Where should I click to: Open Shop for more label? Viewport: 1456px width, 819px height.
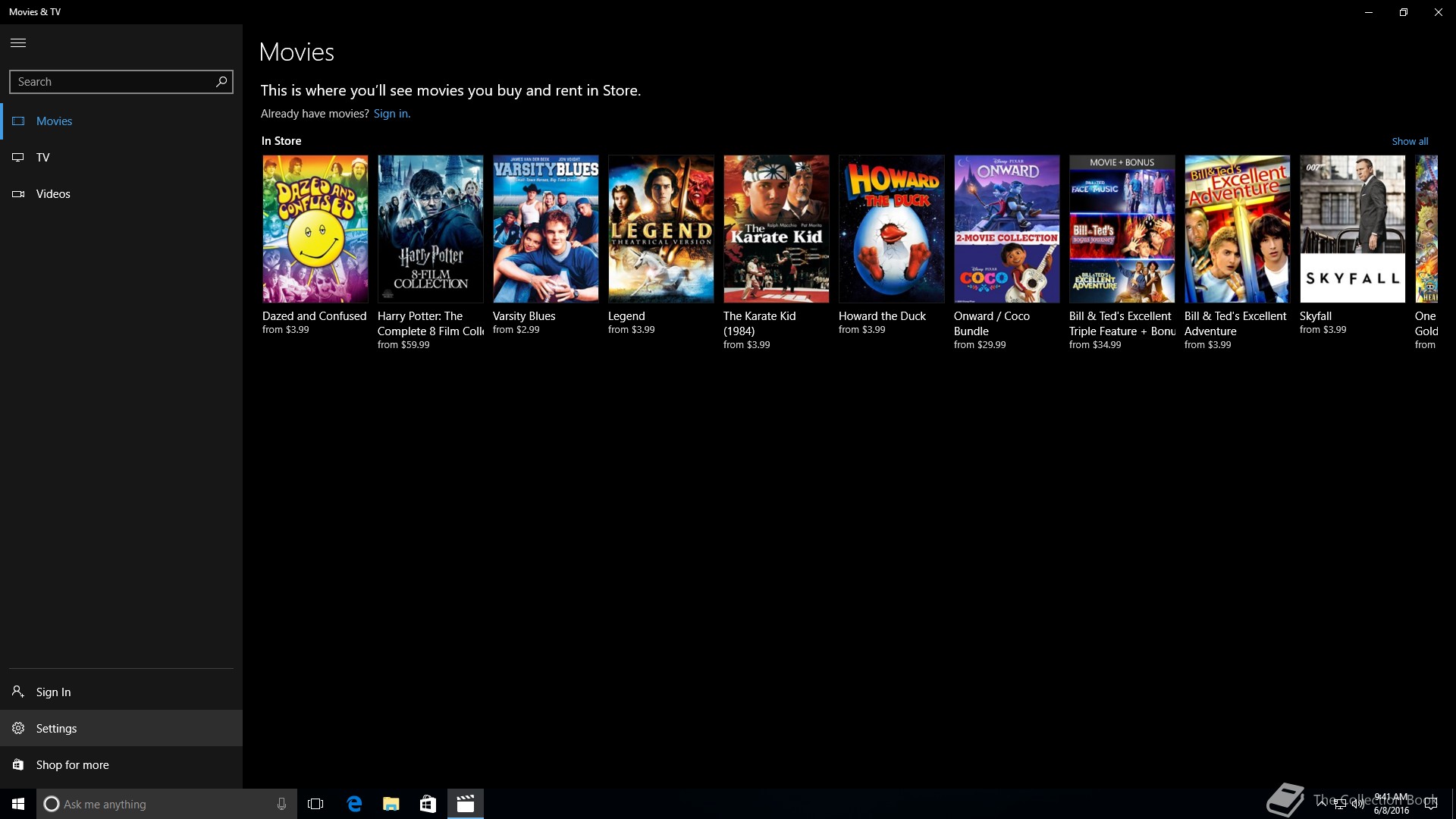pos(73,765)
